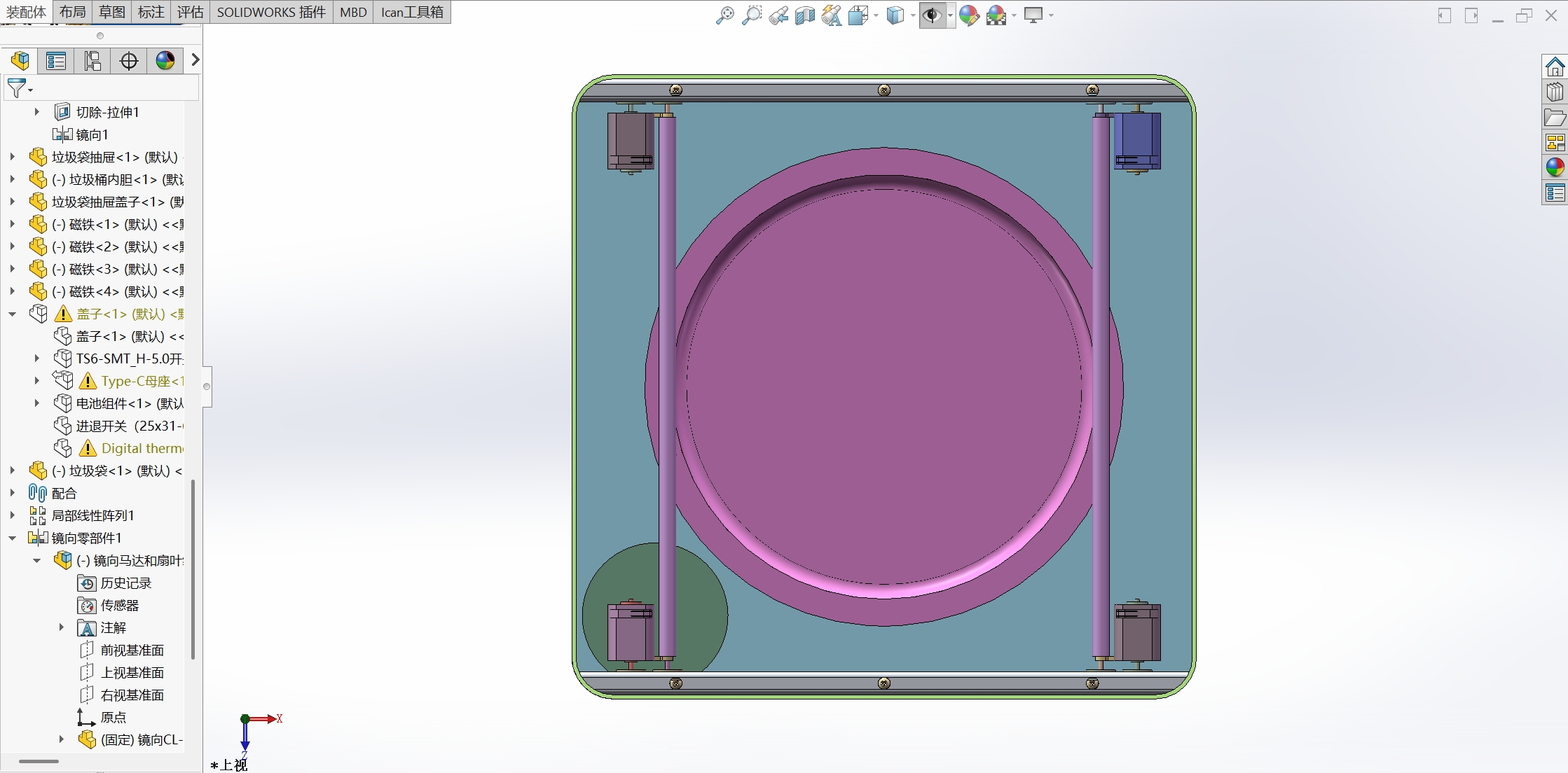Switch to the DisplayManager tab
The height and width of the screenshot is (773, 1568).
[x=165, y=61]
